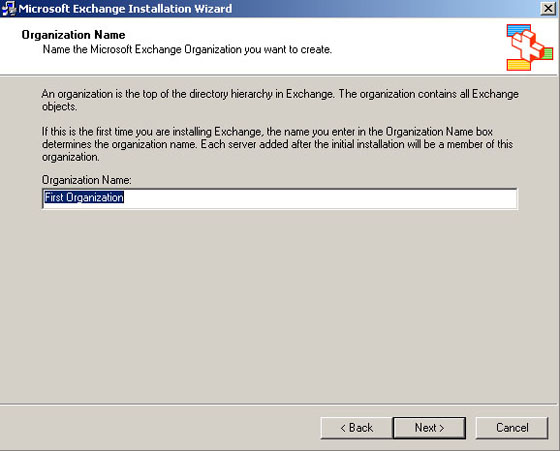Click the Exchange logo graphic
Screen dimensions: 560x451
[x=530, y=47]
